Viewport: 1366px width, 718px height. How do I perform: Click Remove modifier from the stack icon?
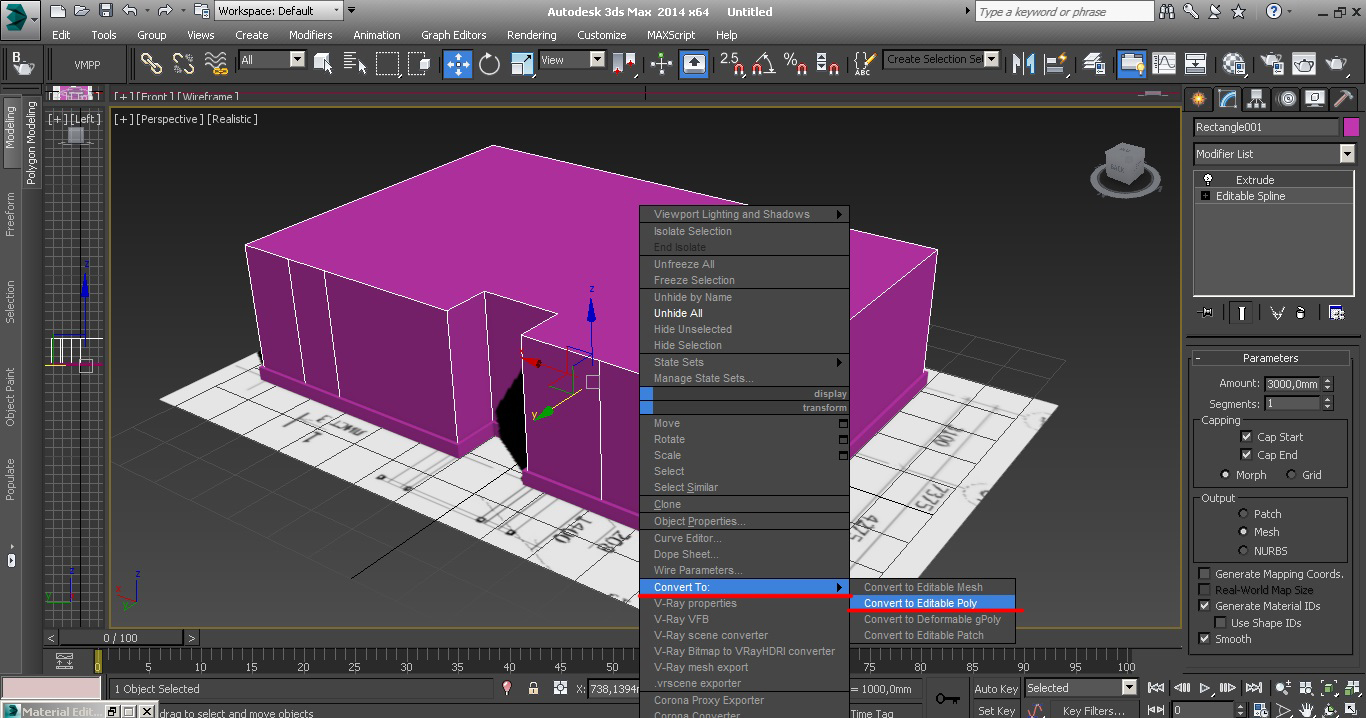[x=1300, y=312]
